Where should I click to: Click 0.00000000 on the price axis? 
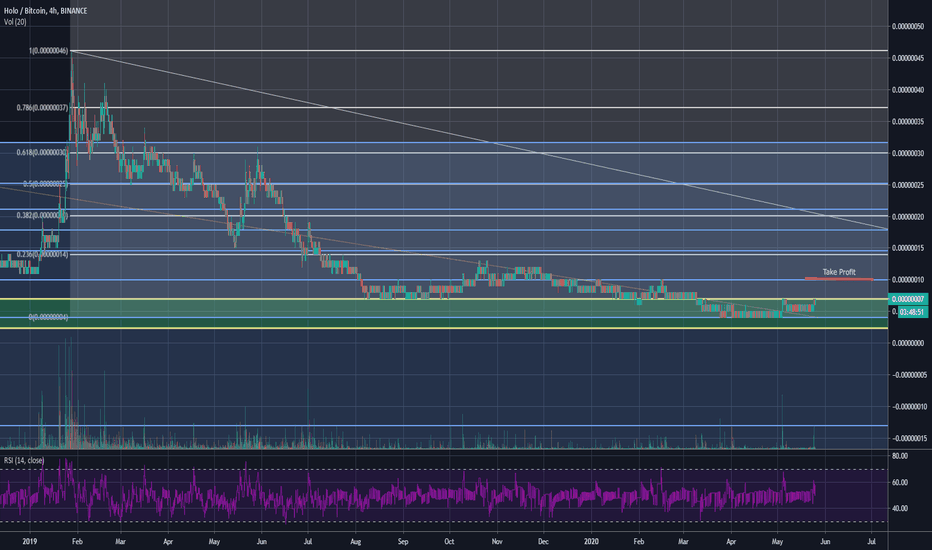coord(908,343)
